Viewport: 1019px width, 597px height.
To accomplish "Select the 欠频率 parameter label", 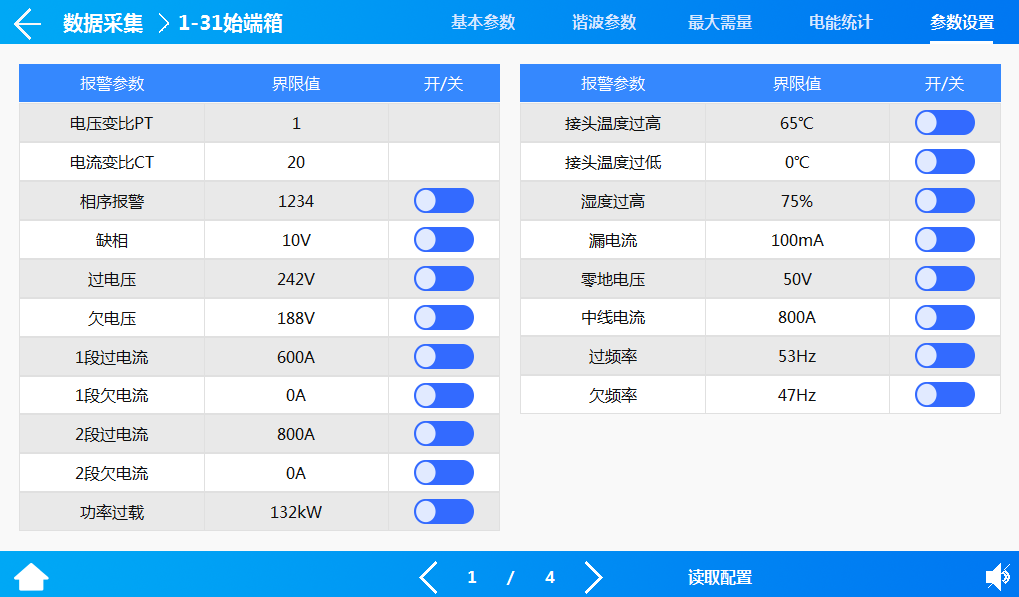I will (x=613, y=395).
